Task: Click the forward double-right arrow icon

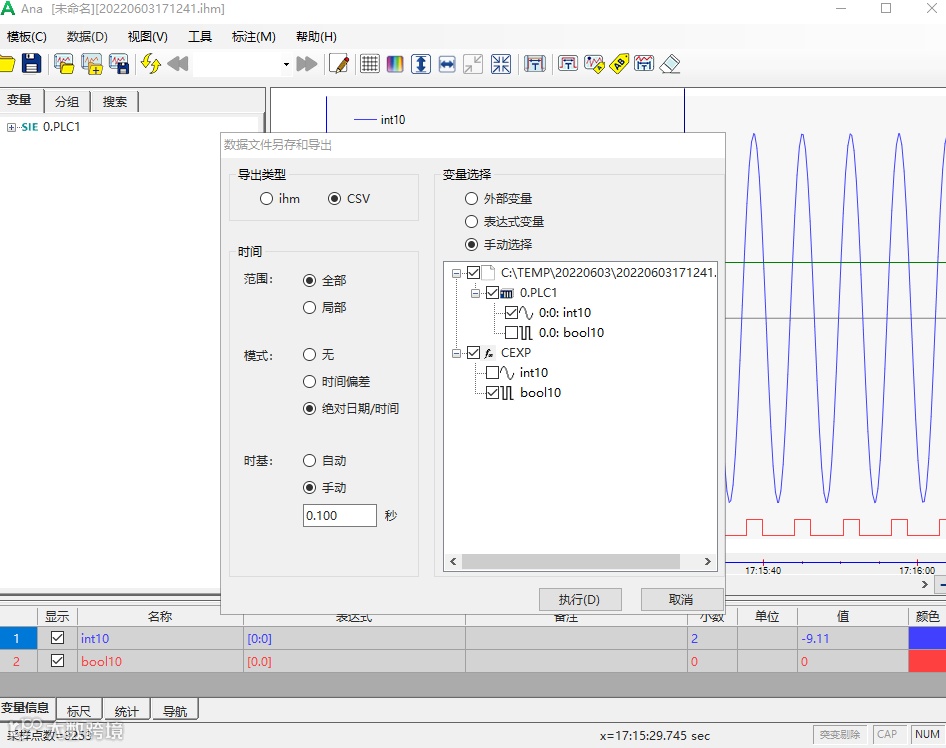Action: pos(307,63)
